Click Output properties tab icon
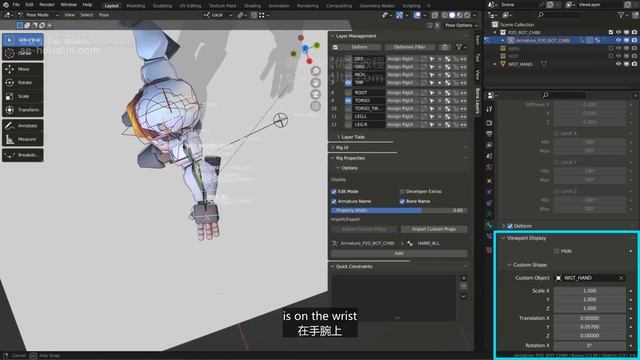Image resolution: width=640 pixels, height=360 pixels. click(x=489, y=134)
